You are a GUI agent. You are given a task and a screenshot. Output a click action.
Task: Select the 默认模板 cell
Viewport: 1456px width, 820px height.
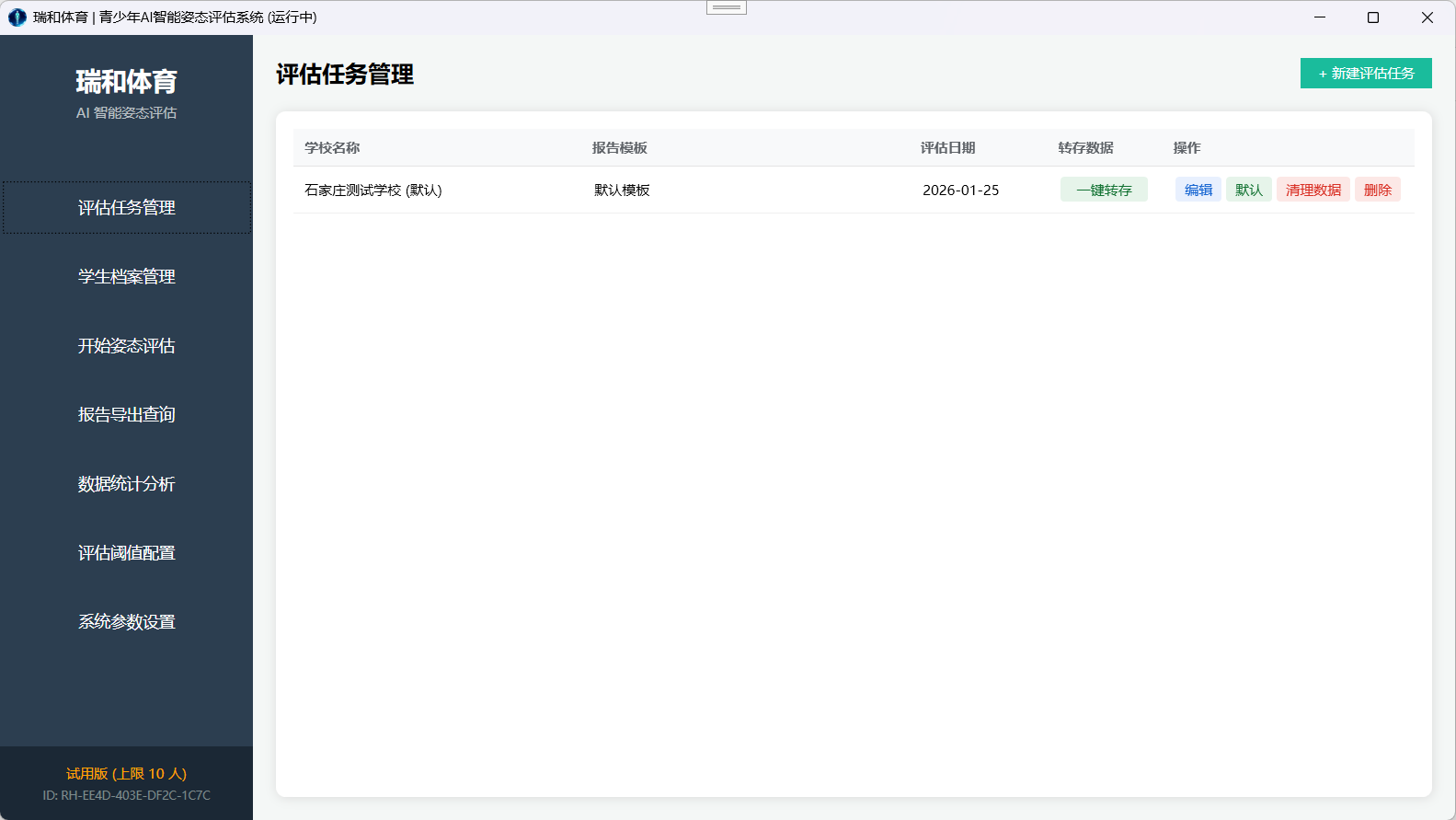click(x=622, y=191)
